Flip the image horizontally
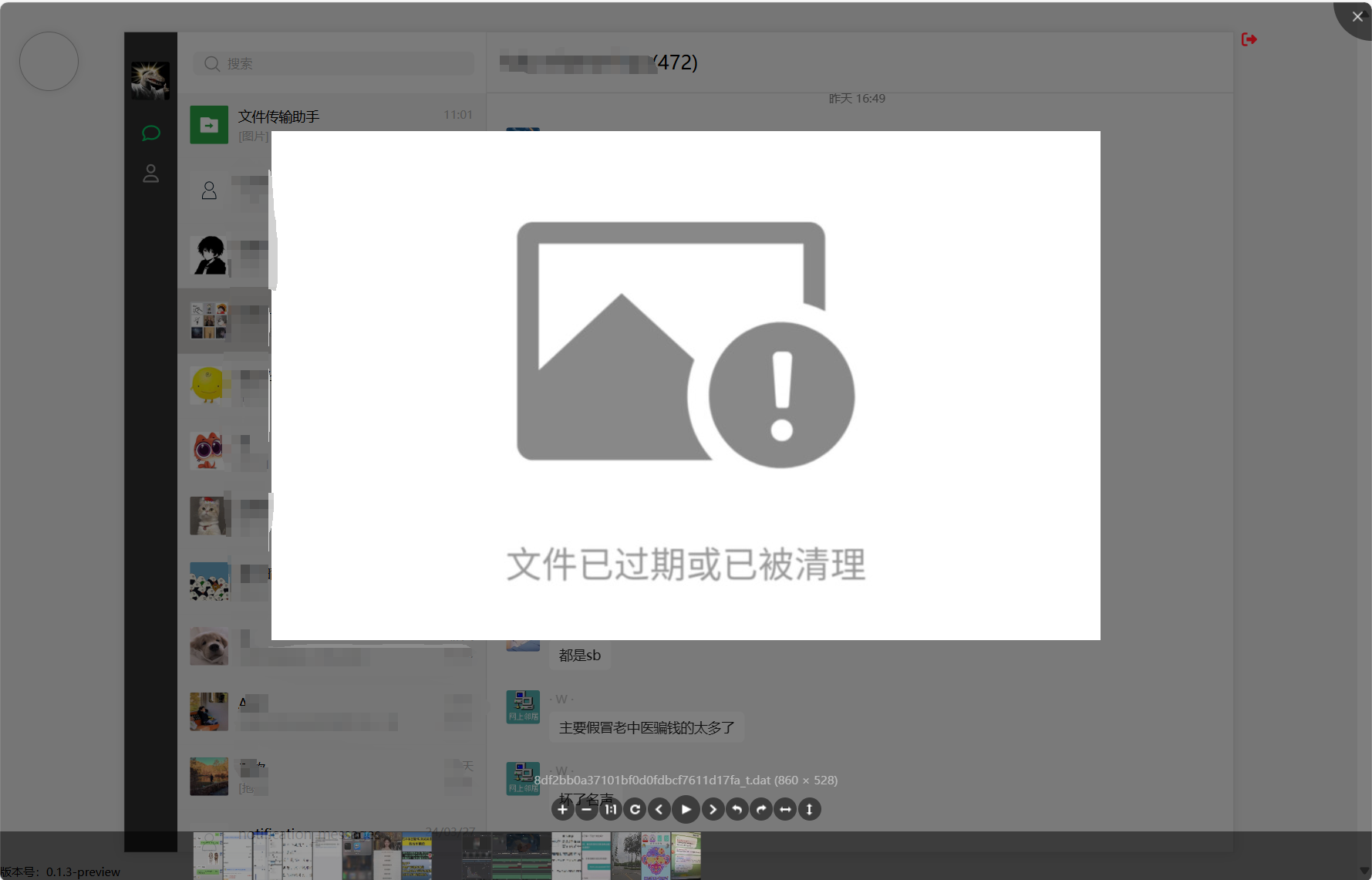Screen dimensions: 1372x880 point(785,809)
